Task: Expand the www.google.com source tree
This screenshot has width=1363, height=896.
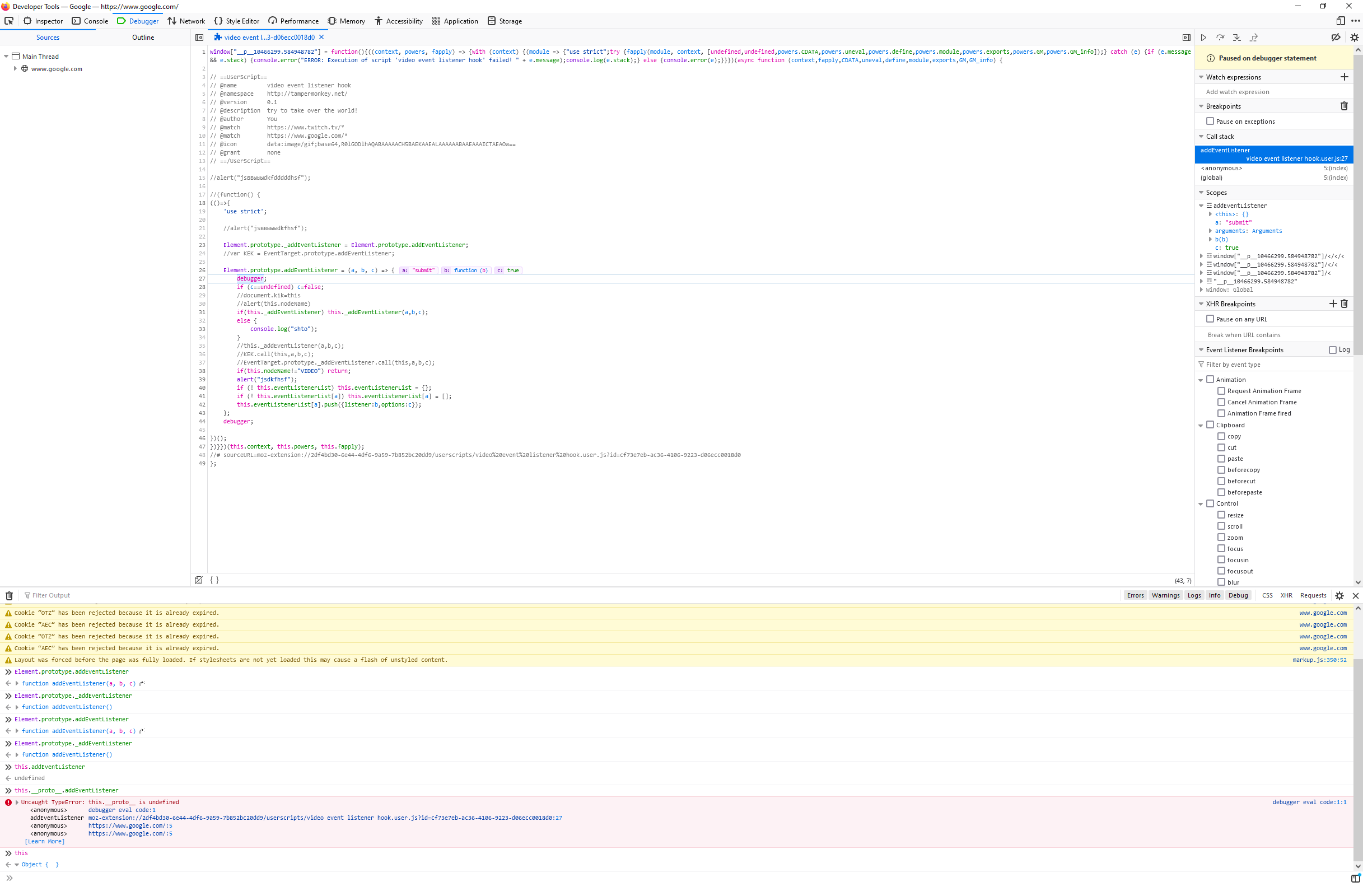Action: coord(15,68)
